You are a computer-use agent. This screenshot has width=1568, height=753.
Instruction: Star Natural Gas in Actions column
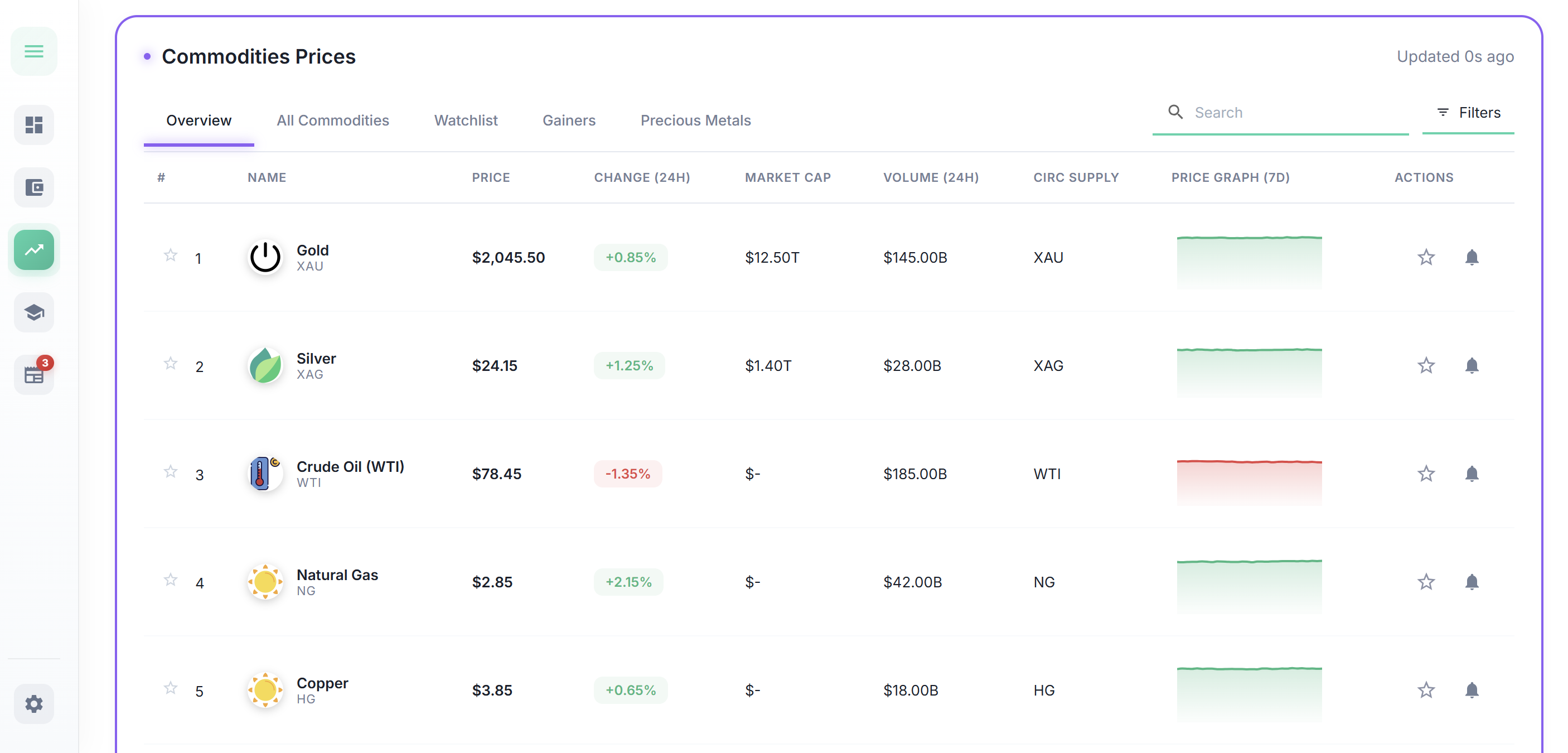pos(1426,582)
